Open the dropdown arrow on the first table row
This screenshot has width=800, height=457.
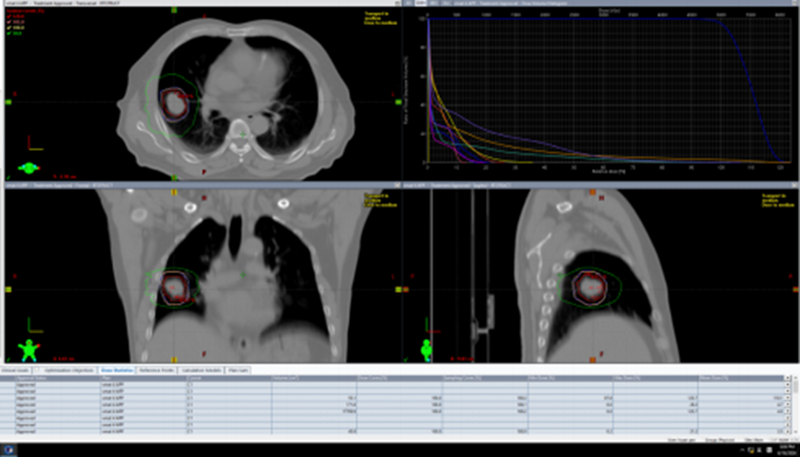click(788, 384)
